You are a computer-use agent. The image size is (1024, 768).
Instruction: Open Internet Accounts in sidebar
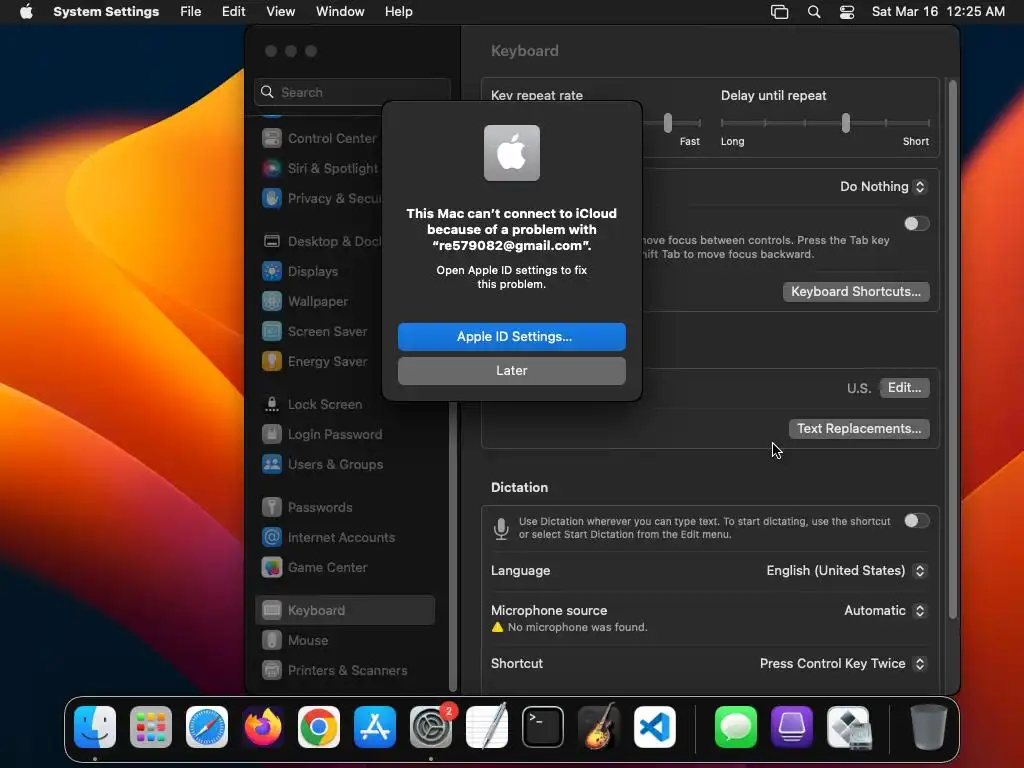[345, 537]
